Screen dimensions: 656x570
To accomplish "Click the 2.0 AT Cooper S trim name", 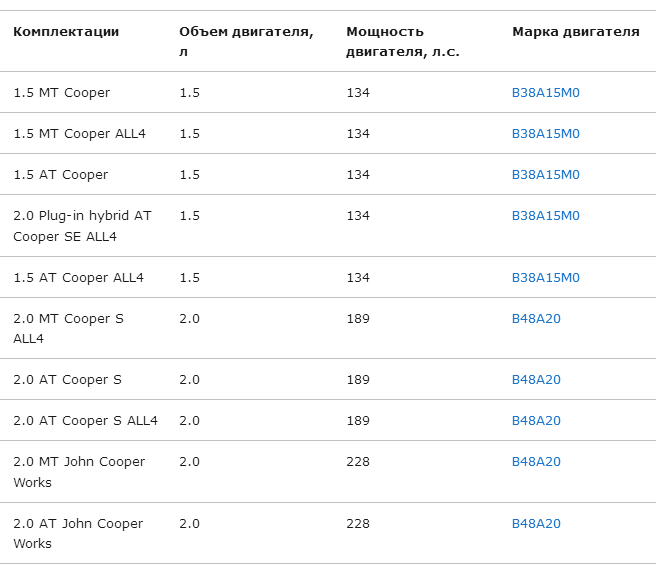I will coord(67,380).
